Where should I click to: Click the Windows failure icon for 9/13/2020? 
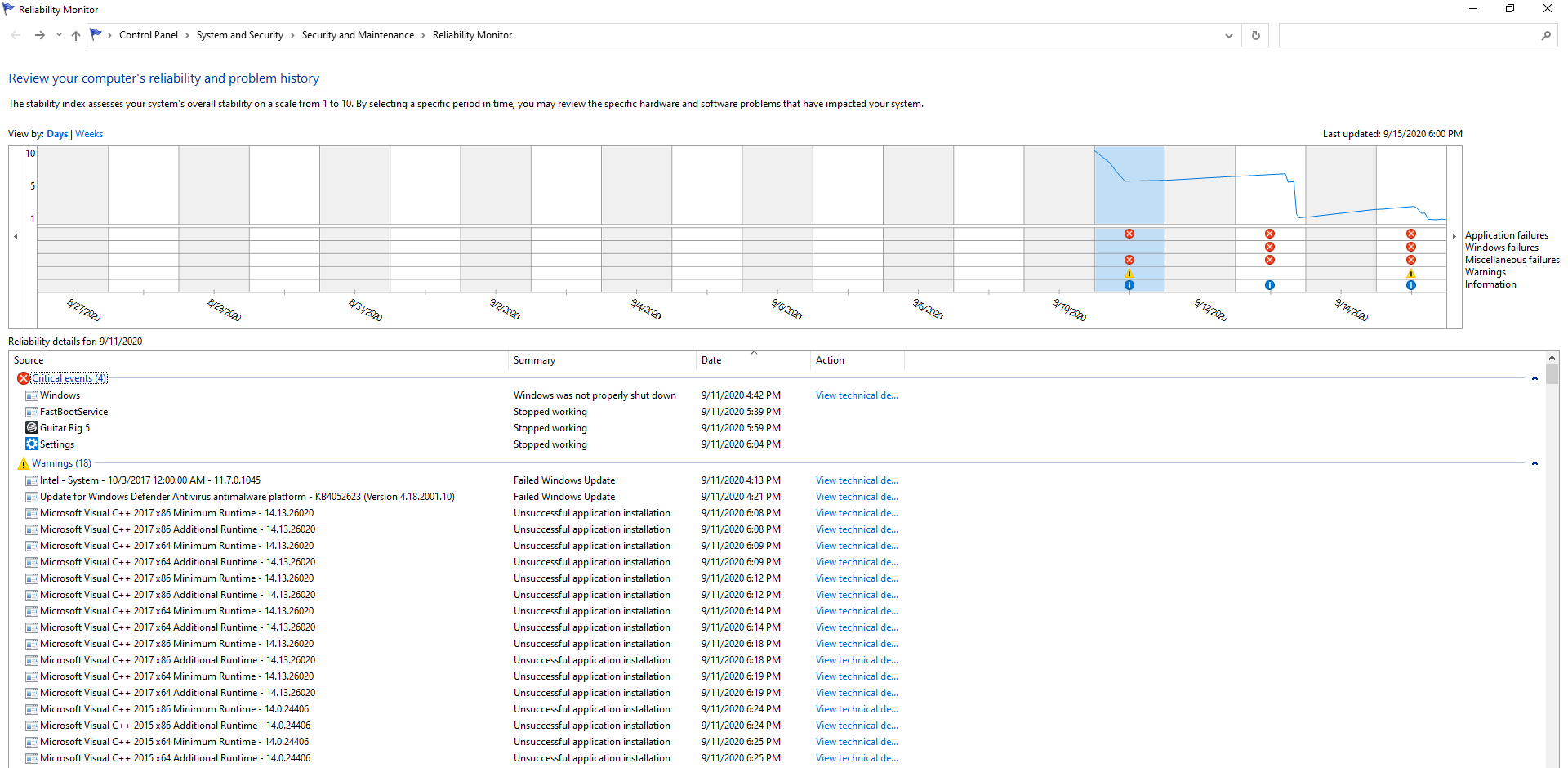coord(1270,247)
